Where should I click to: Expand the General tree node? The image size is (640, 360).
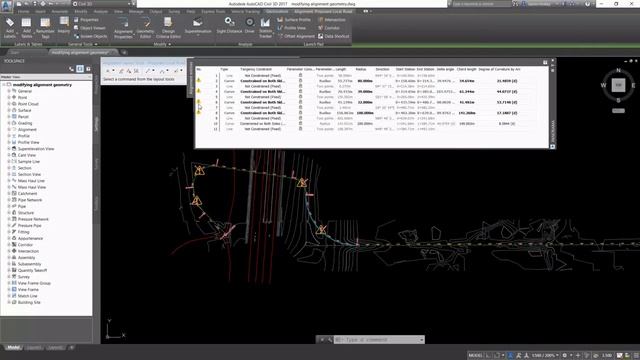tap(9, 91)
